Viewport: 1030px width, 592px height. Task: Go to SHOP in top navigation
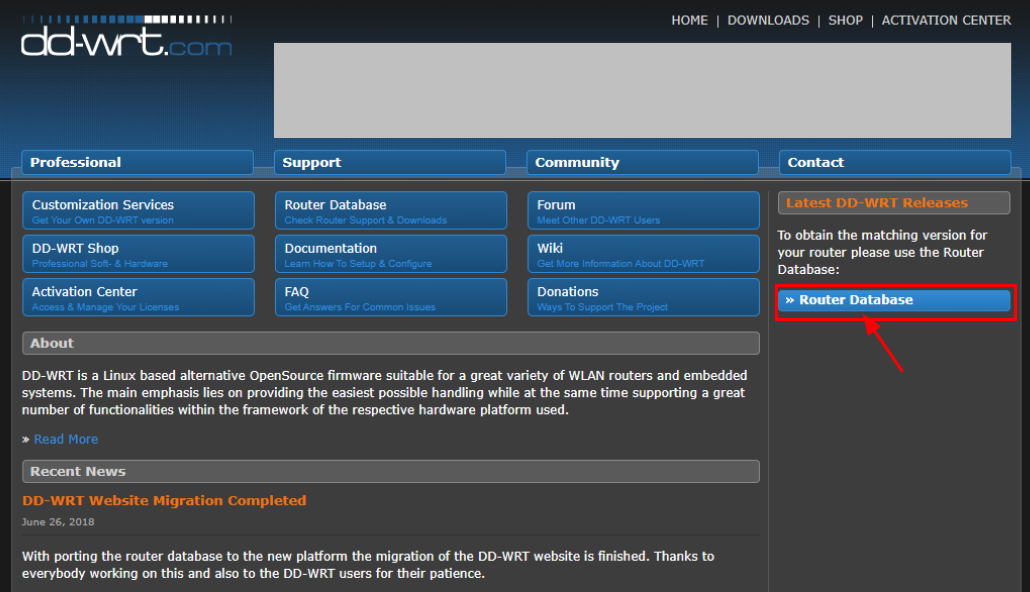[x=845, y=20]
